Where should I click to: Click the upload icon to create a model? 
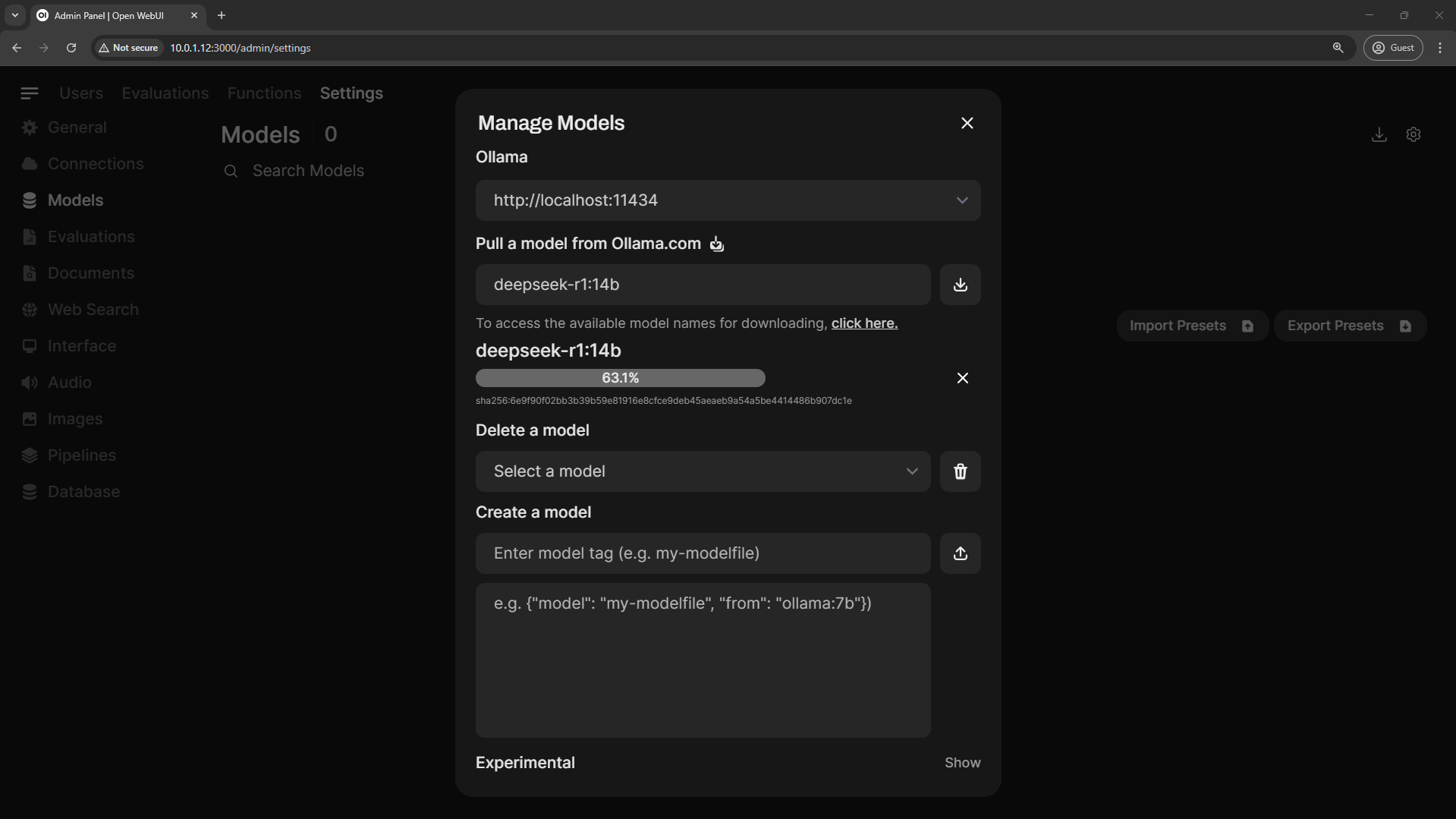click(x=959, y=553)
